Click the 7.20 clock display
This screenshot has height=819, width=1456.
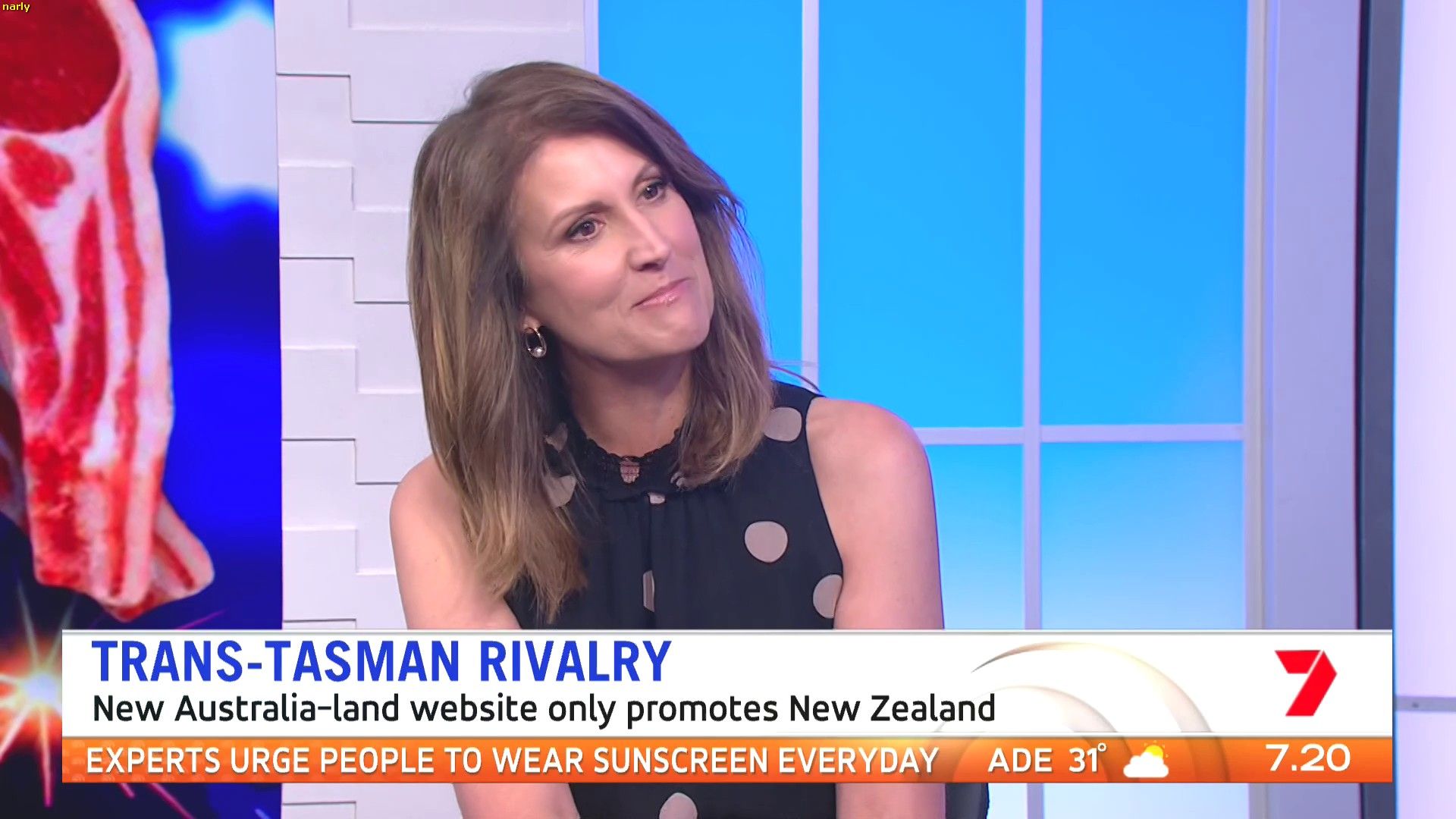[x=1308, y=758]
